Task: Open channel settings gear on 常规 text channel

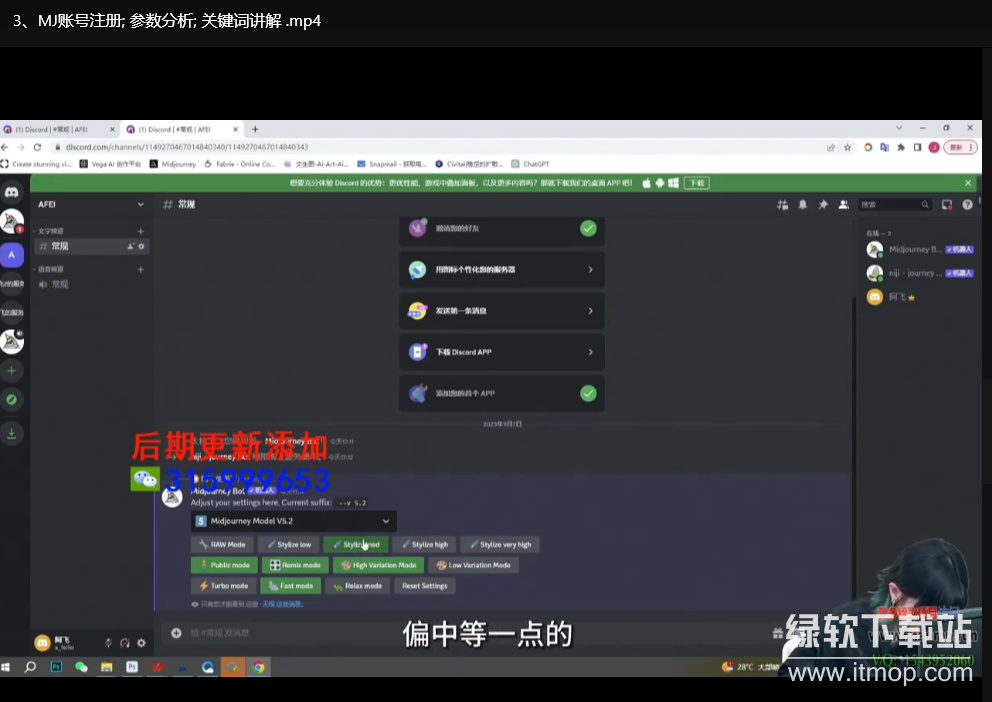Action: (141, 246)
